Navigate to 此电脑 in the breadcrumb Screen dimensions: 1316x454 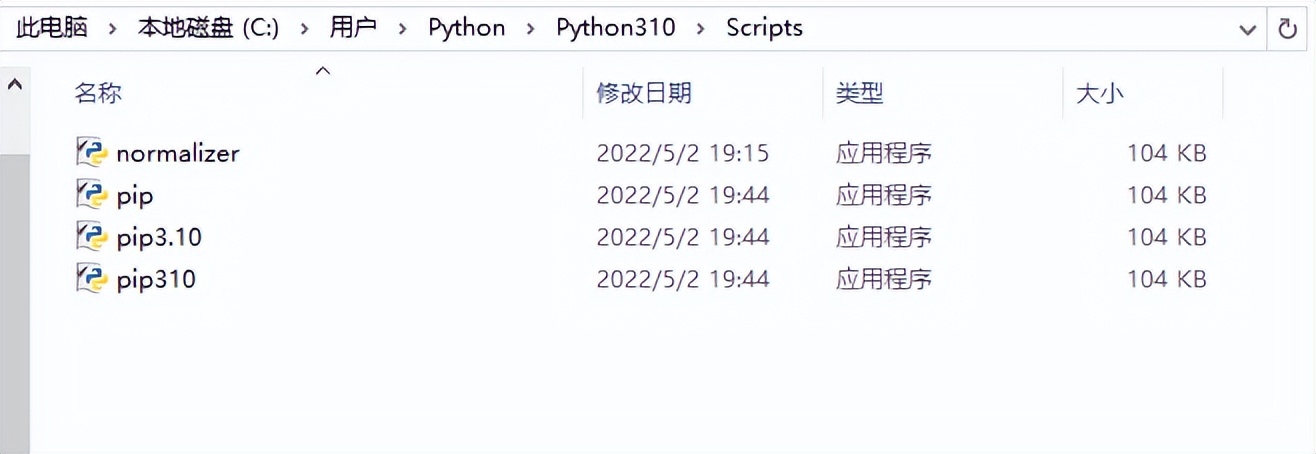click(x=52, y=28)
